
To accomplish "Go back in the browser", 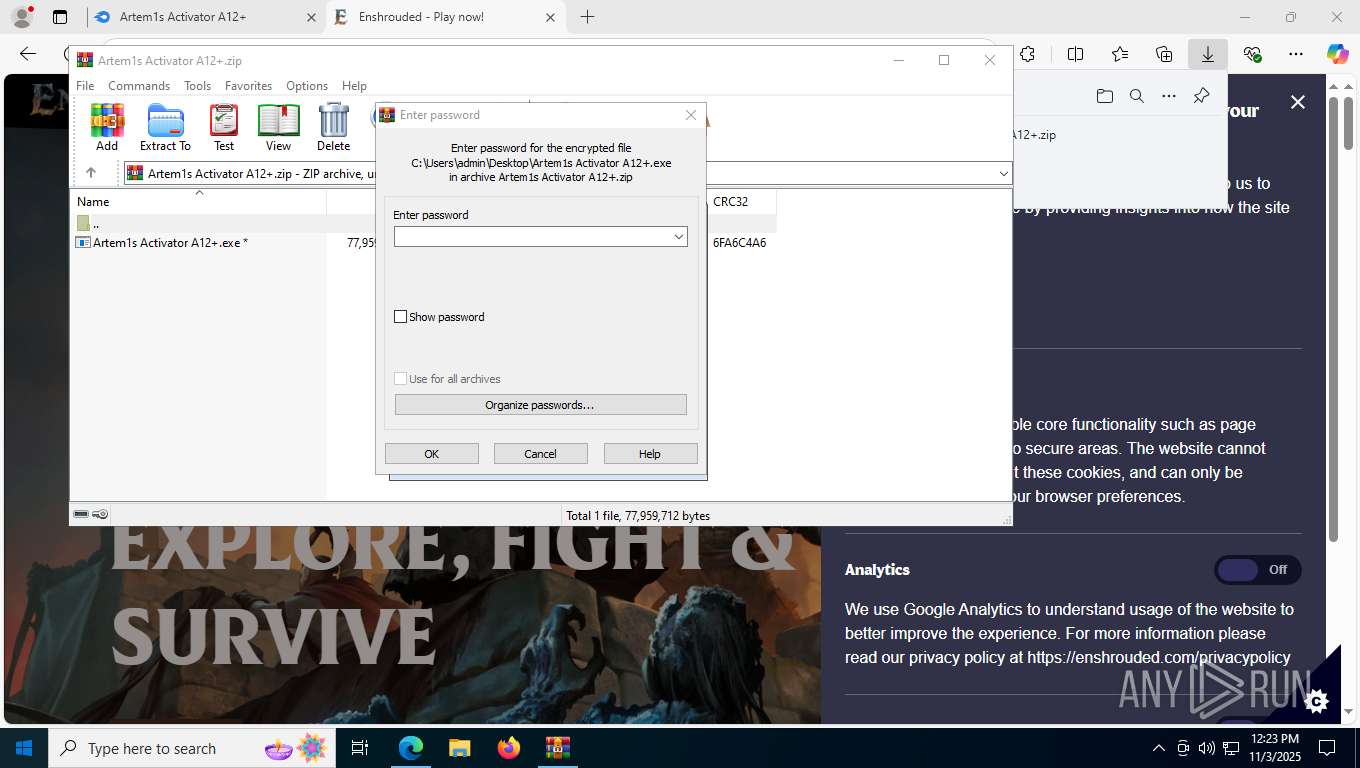I will point(28,54).
